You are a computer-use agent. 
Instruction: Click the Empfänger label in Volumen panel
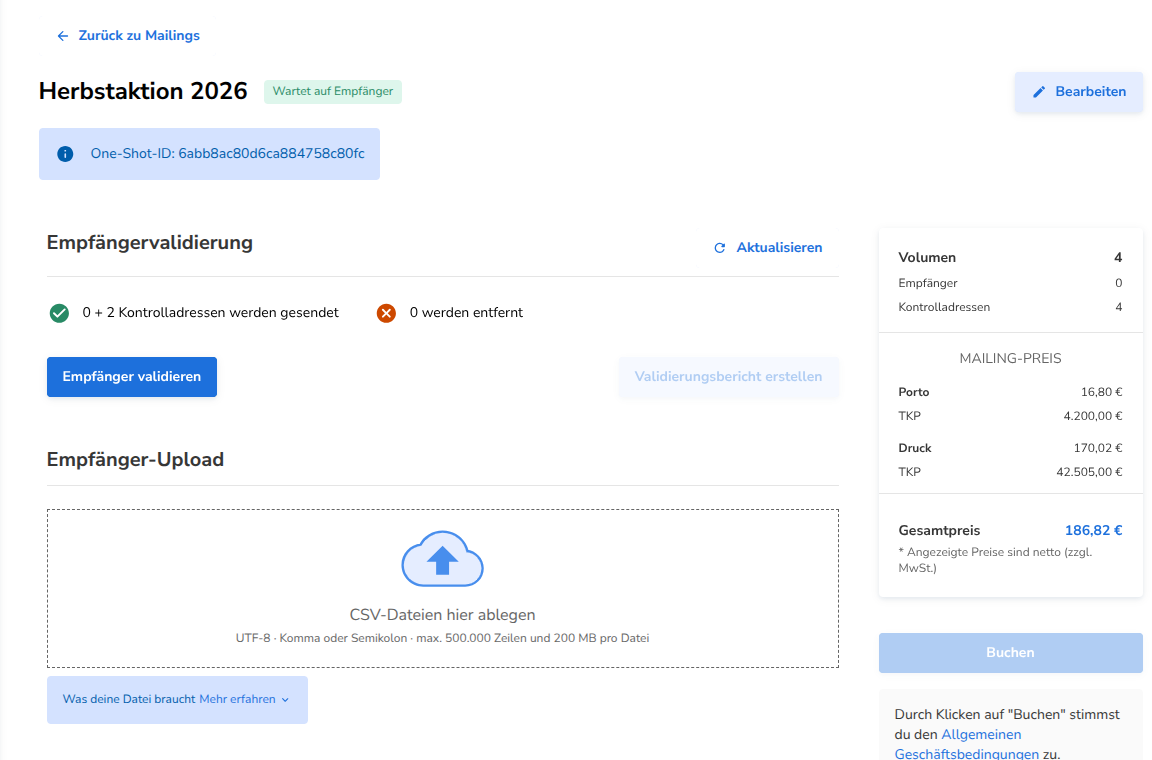click(928, 283)
